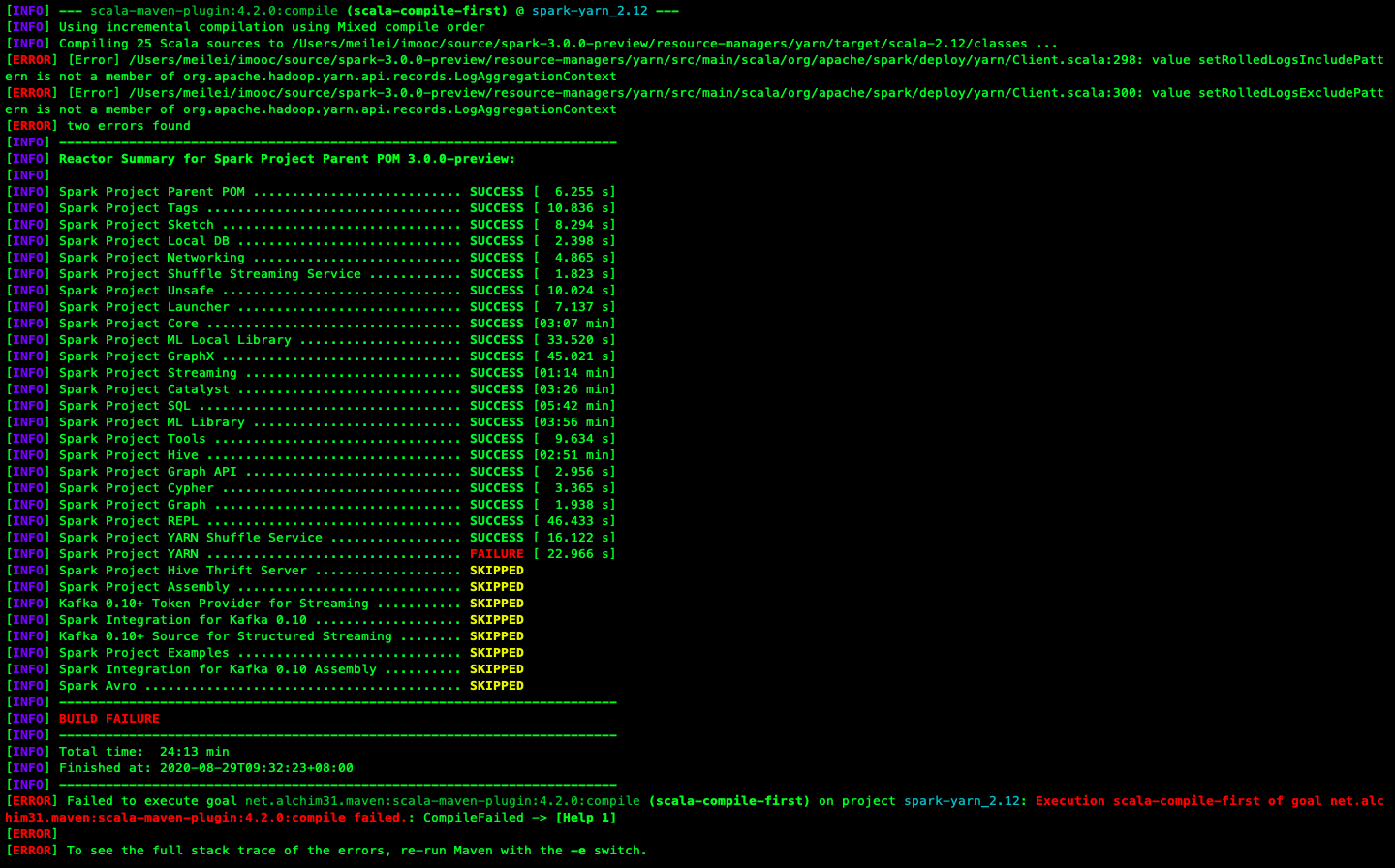Select '[ 22.966 s]' YARN failure time

(574, 554)
